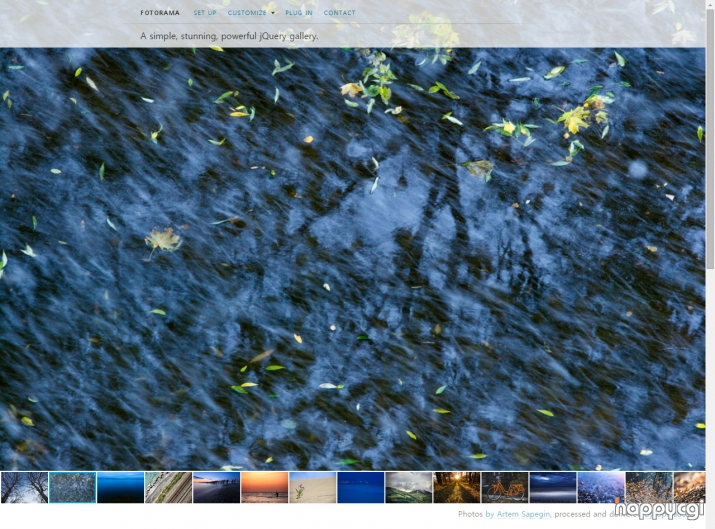Select the bare tree branches thumbnail
The height and width of the screenshot is (529, 715).
tap(24, 488)
